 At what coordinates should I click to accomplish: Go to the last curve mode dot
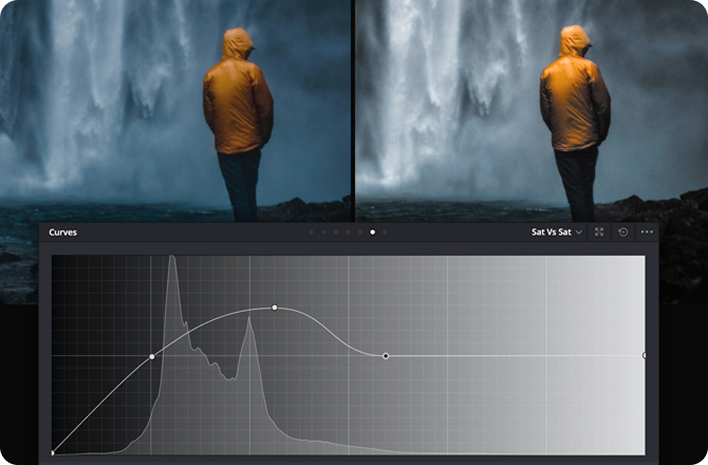click(x=385, y=232)
